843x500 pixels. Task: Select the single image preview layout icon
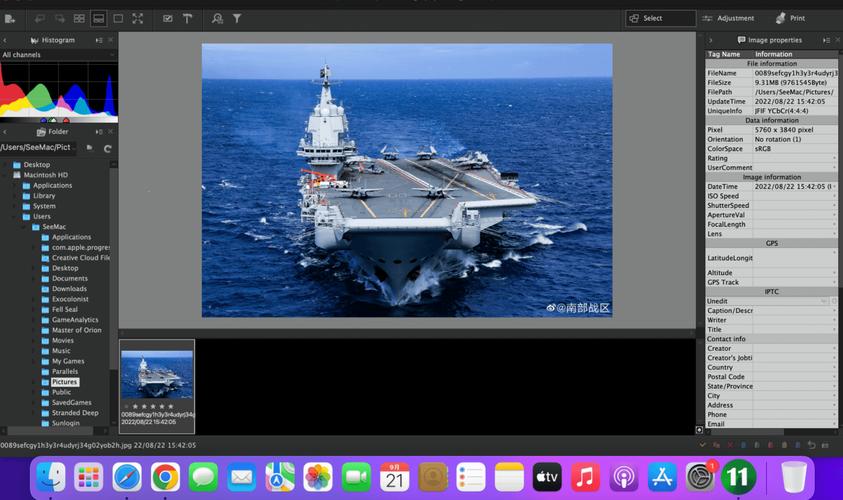pos(118,18)
